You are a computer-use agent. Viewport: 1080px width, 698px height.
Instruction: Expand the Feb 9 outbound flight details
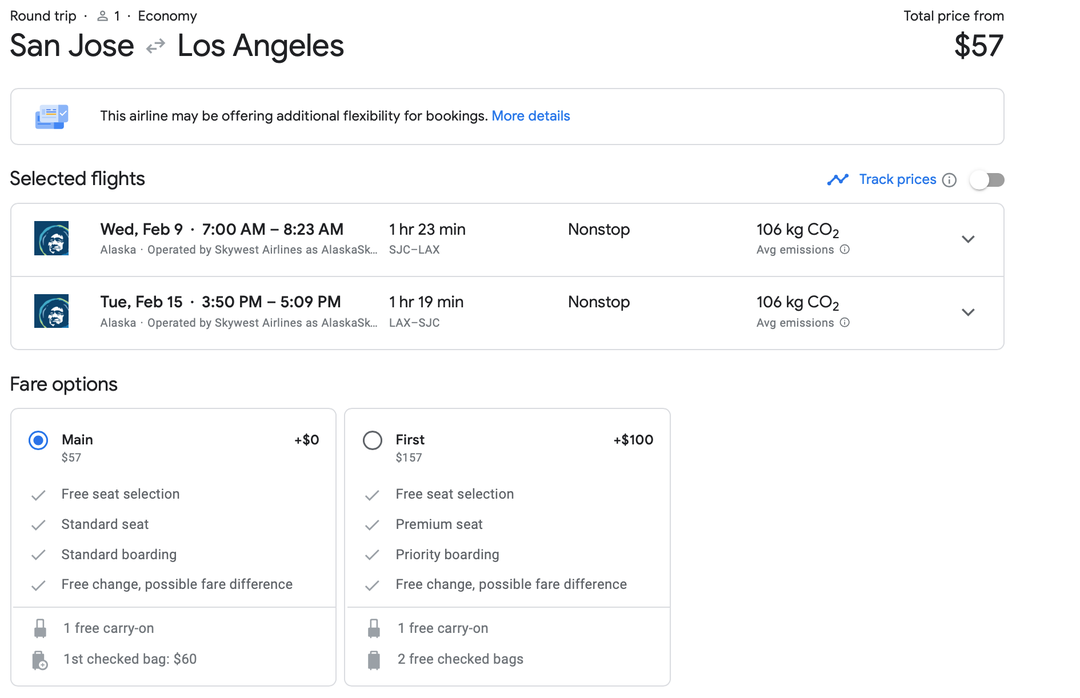[x=968, y=239]
